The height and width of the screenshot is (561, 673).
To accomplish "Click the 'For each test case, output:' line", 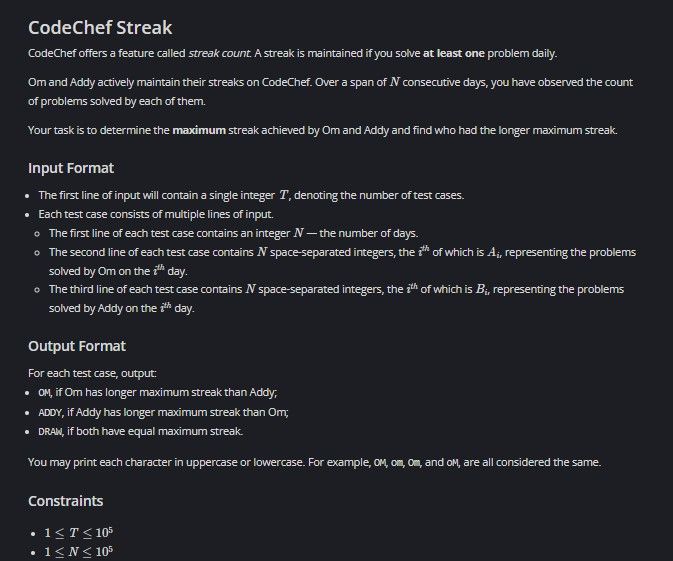I will click(92, 373).
